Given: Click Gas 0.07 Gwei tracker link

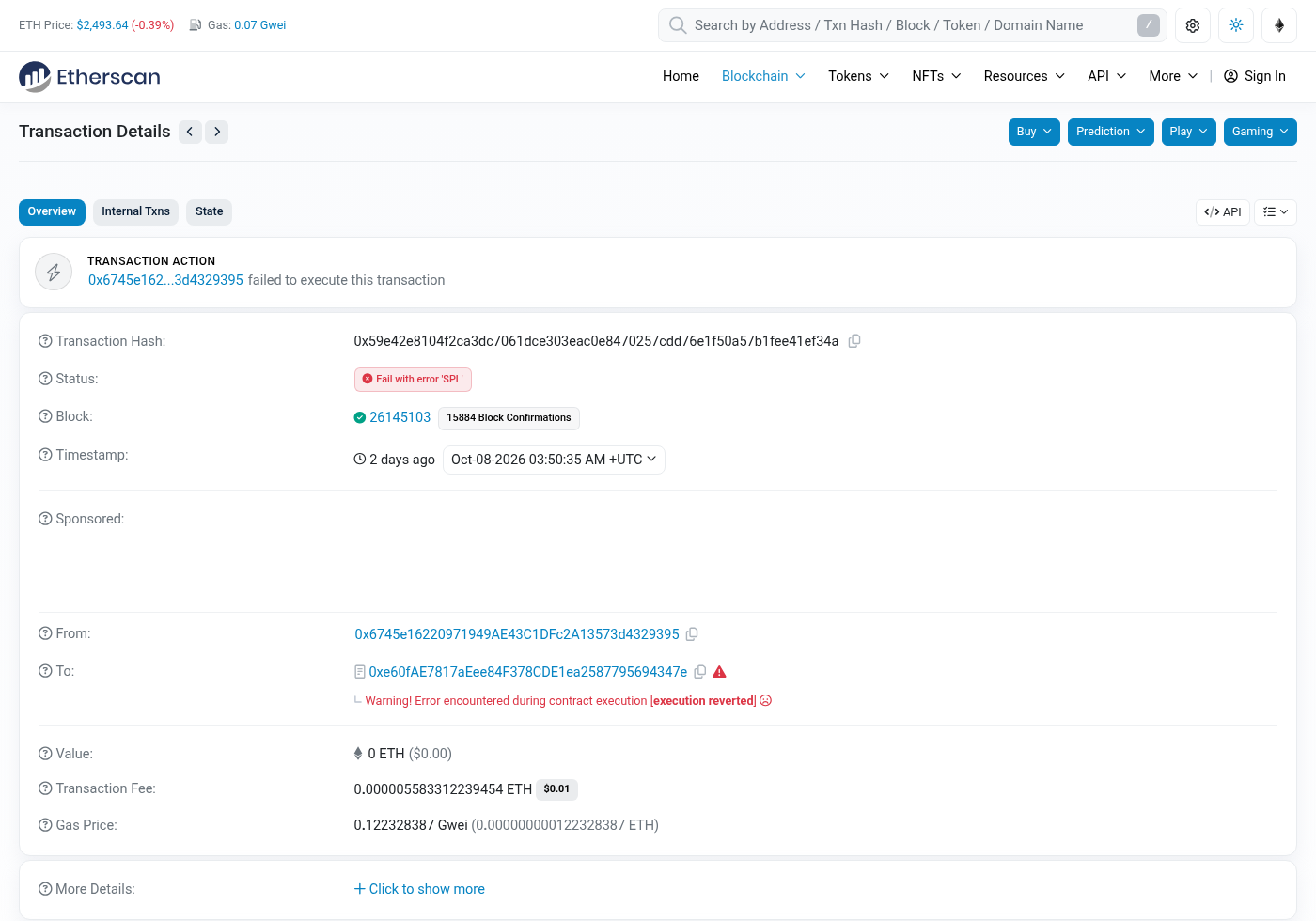Looking at the screenshot, I should tap(259, 25).
